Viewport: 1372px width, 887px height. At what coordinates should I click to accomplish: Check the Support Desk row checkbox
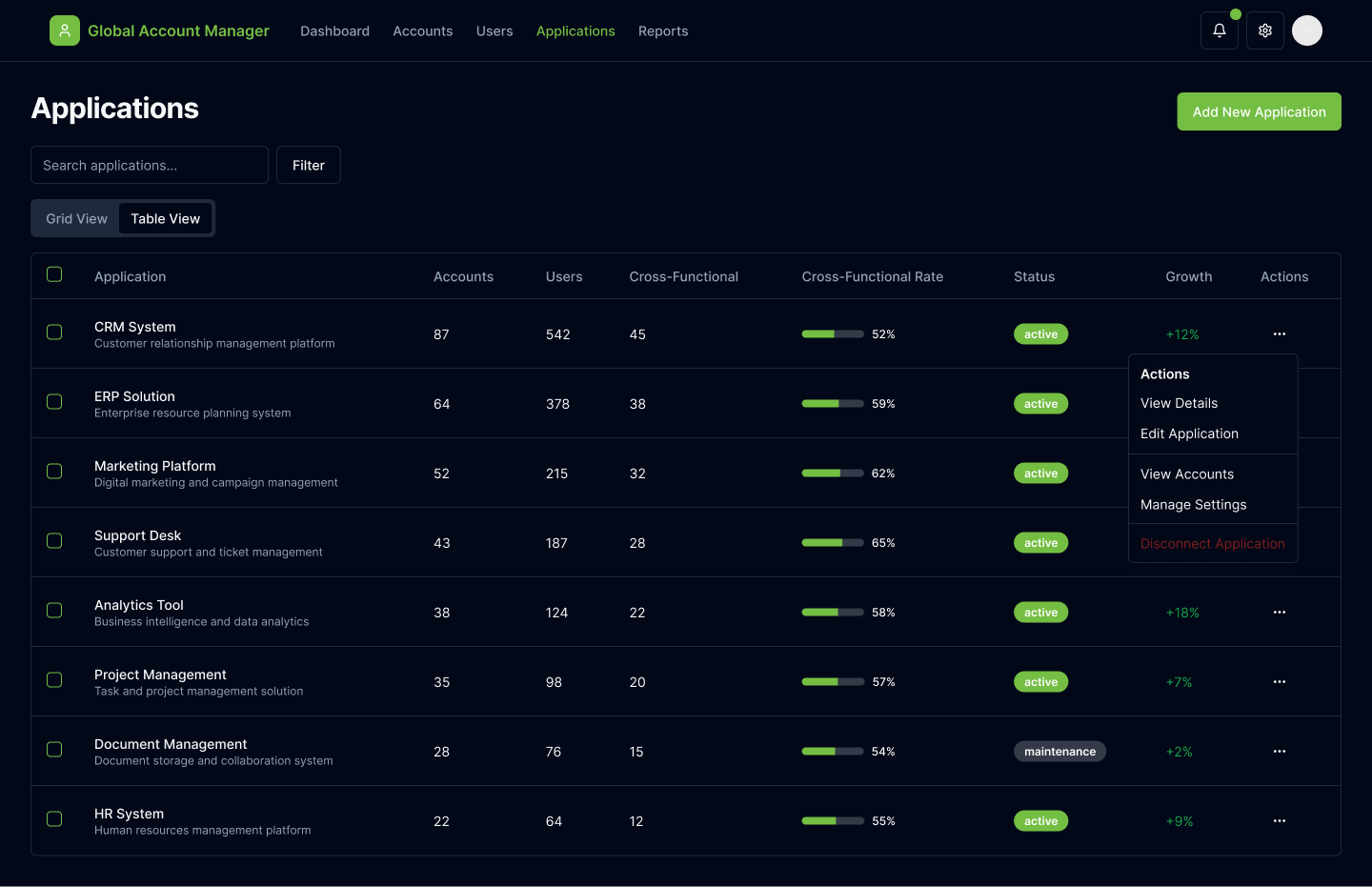pyautogui.click(x=54, y=541)
